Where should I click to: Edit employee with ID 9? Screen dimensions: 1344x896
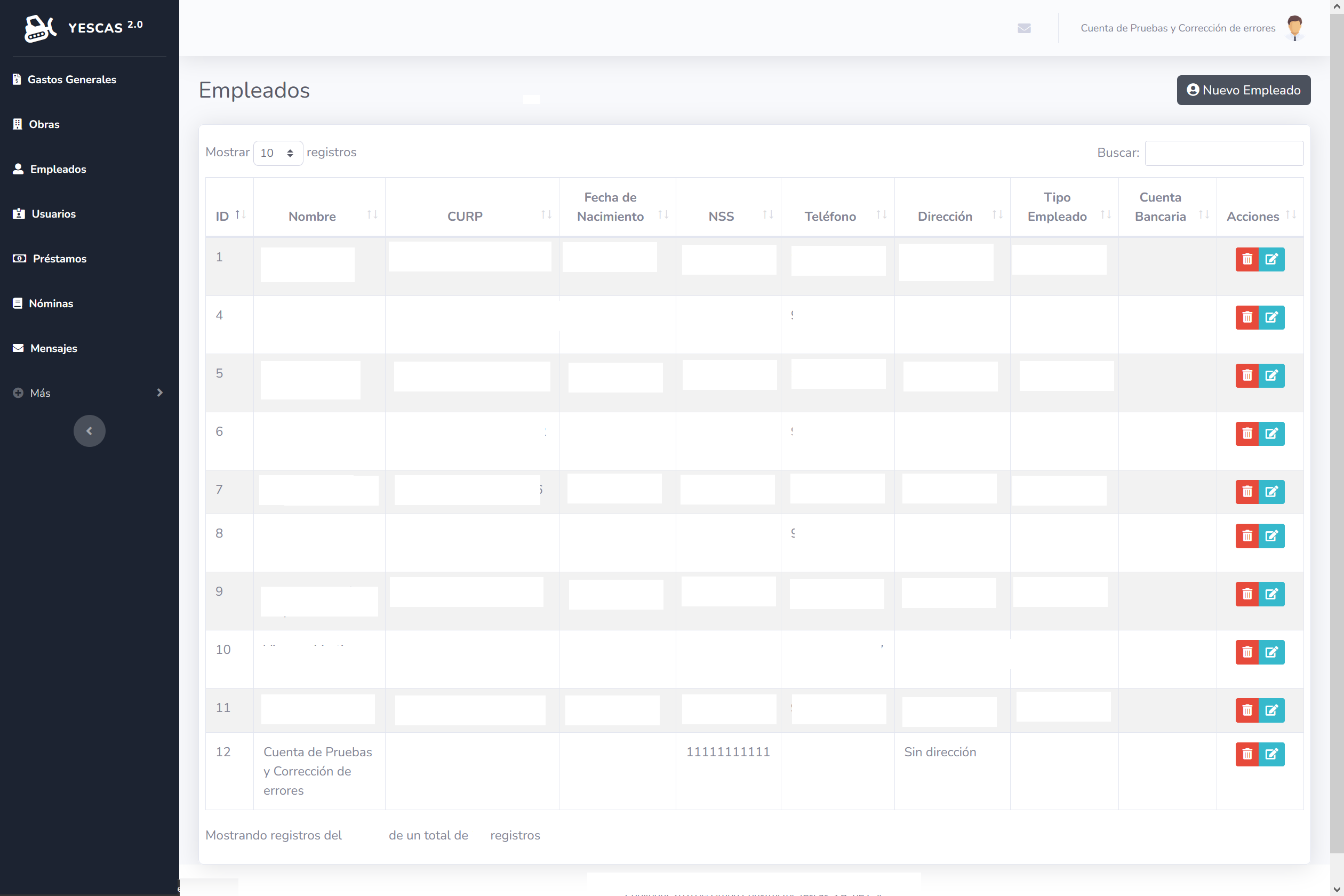(1271, 594)
